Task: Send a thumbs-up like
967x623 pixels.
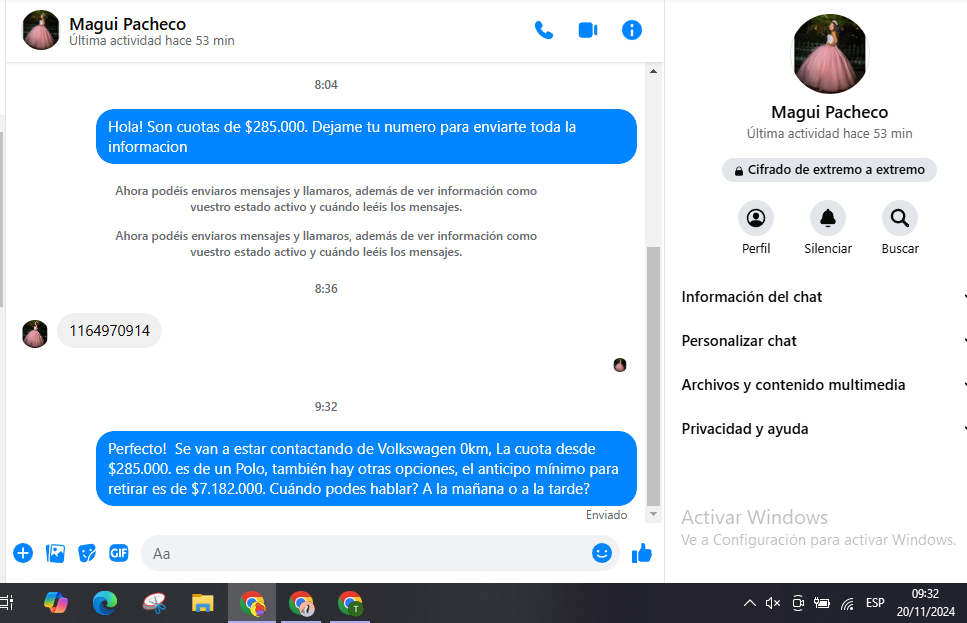Action: (x=642, y=553)
